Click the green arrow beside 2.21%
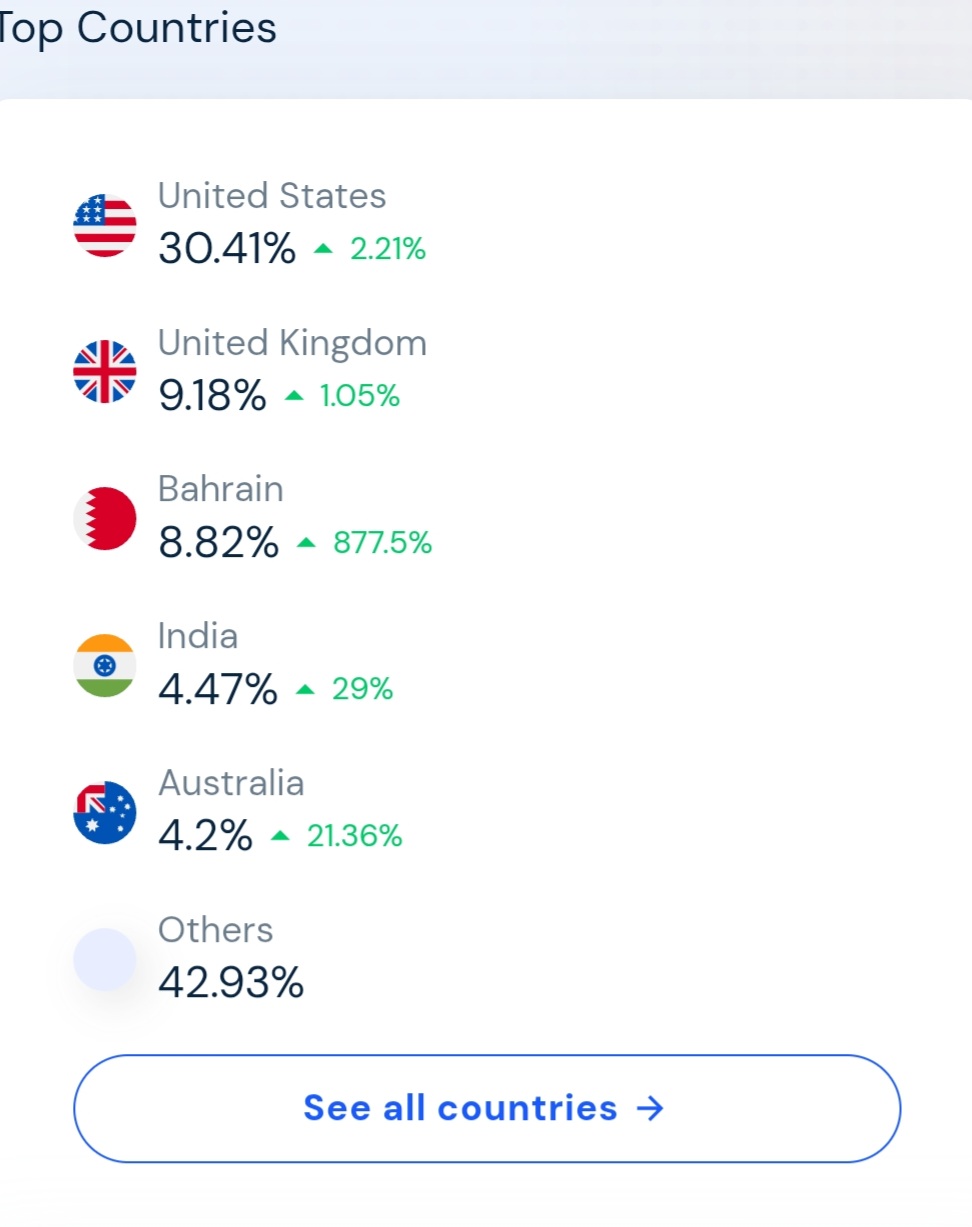The height and width of the screenshot is (1227, 972). tap(322, 249)
